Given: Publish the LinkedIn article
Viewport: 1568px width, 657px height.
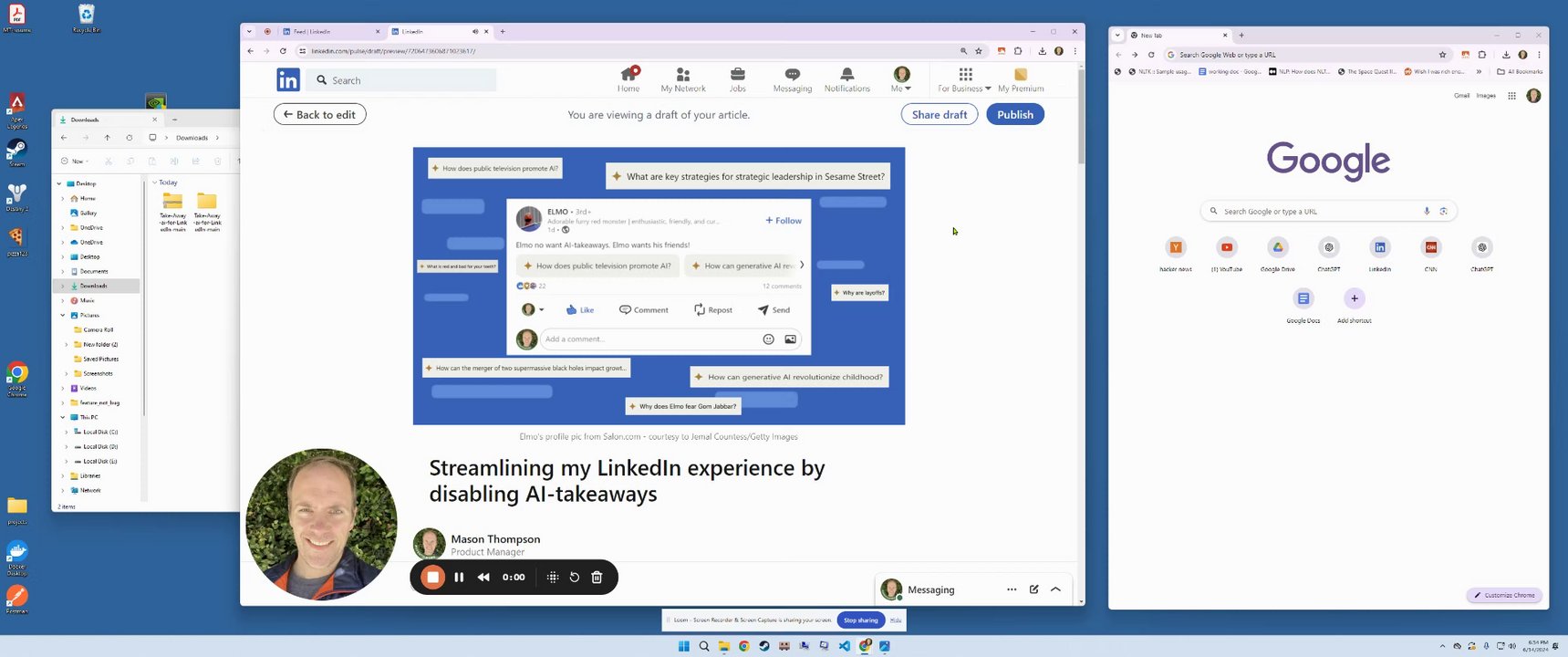Looking at the screenshot, I should click(x=1015, y=114).
